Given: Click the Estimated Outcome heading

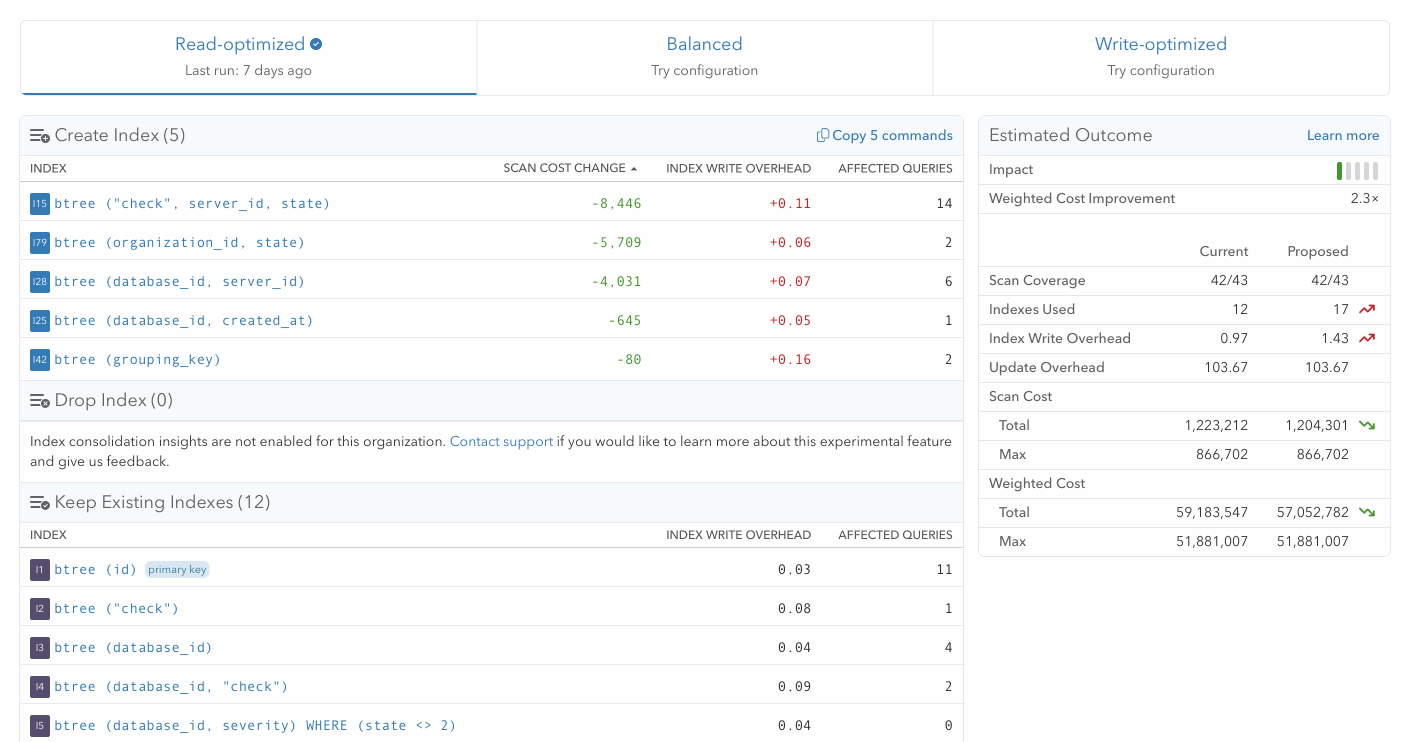Looking at the screenshot, I should (1070, 135).
